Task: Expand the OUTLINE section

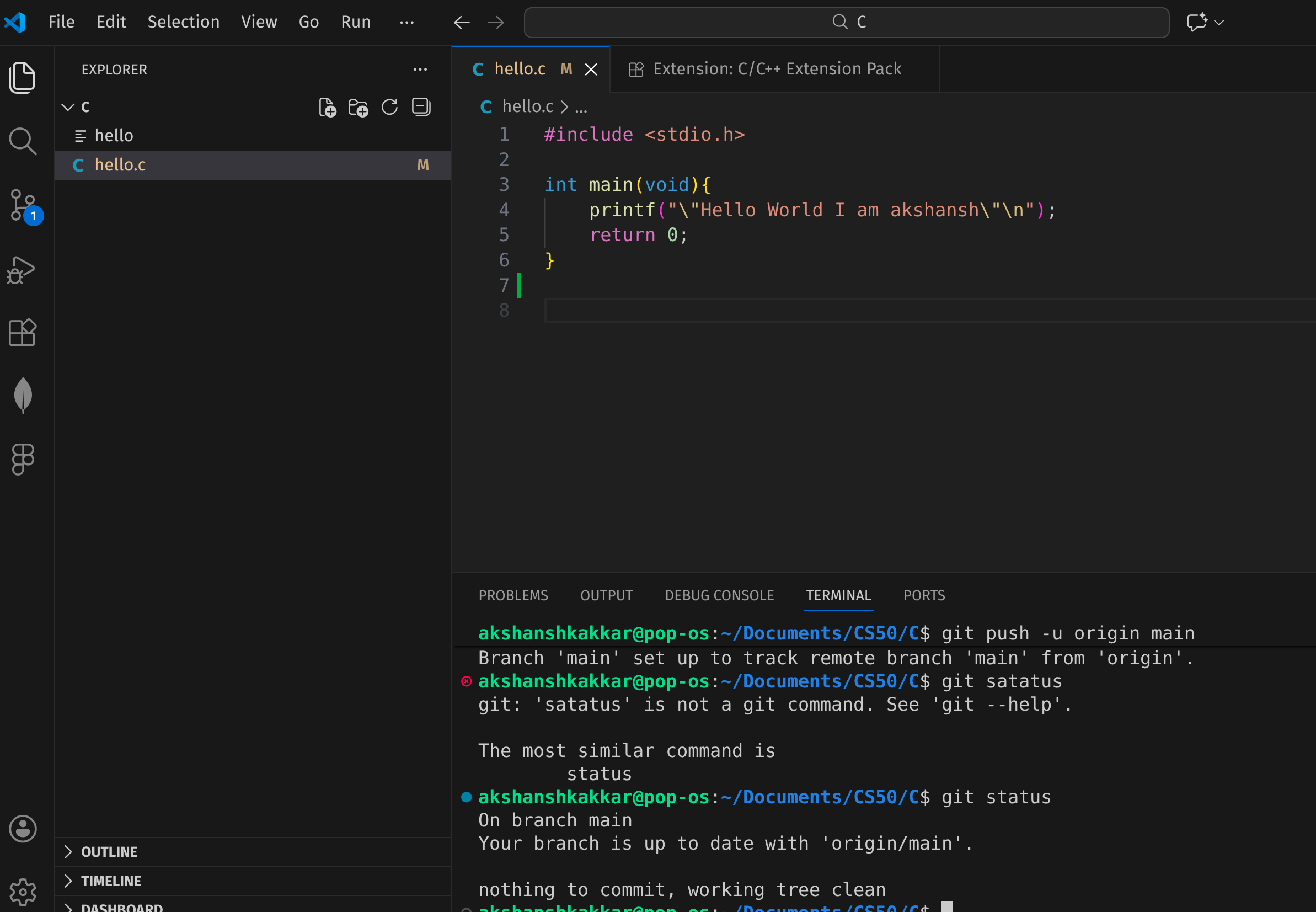Action: point(109,852)
